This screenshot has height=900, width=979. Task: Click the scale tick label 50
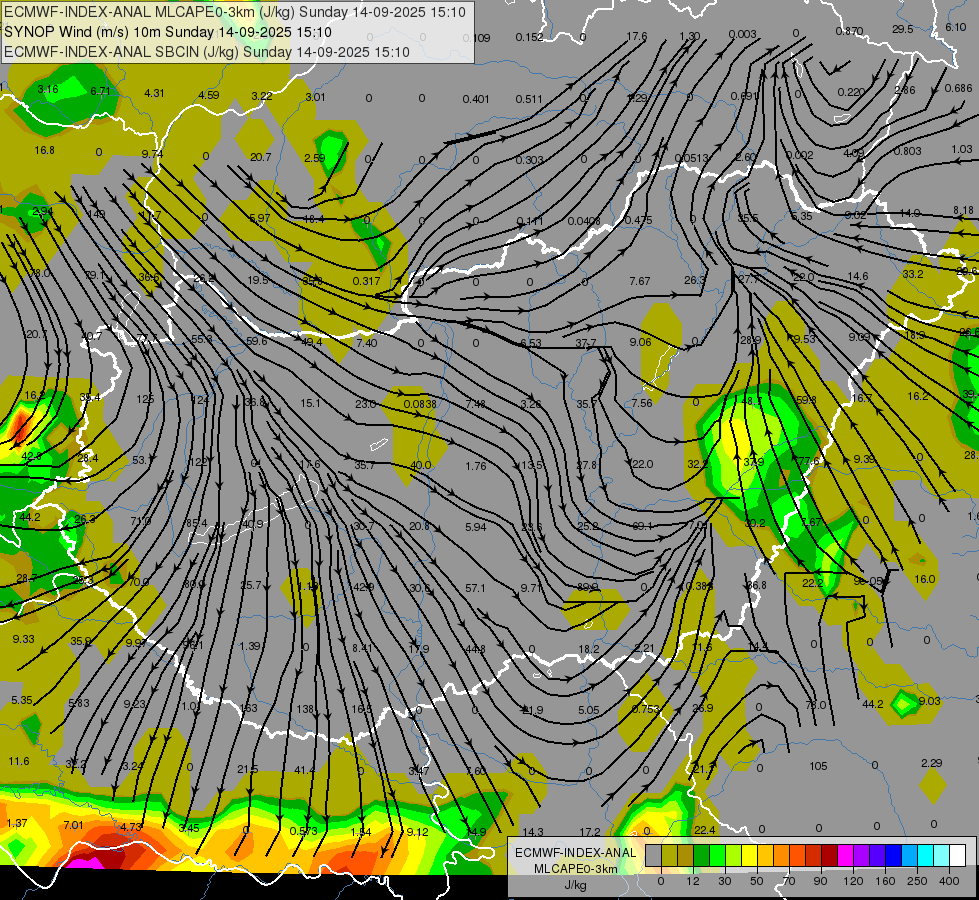point(756,881)
